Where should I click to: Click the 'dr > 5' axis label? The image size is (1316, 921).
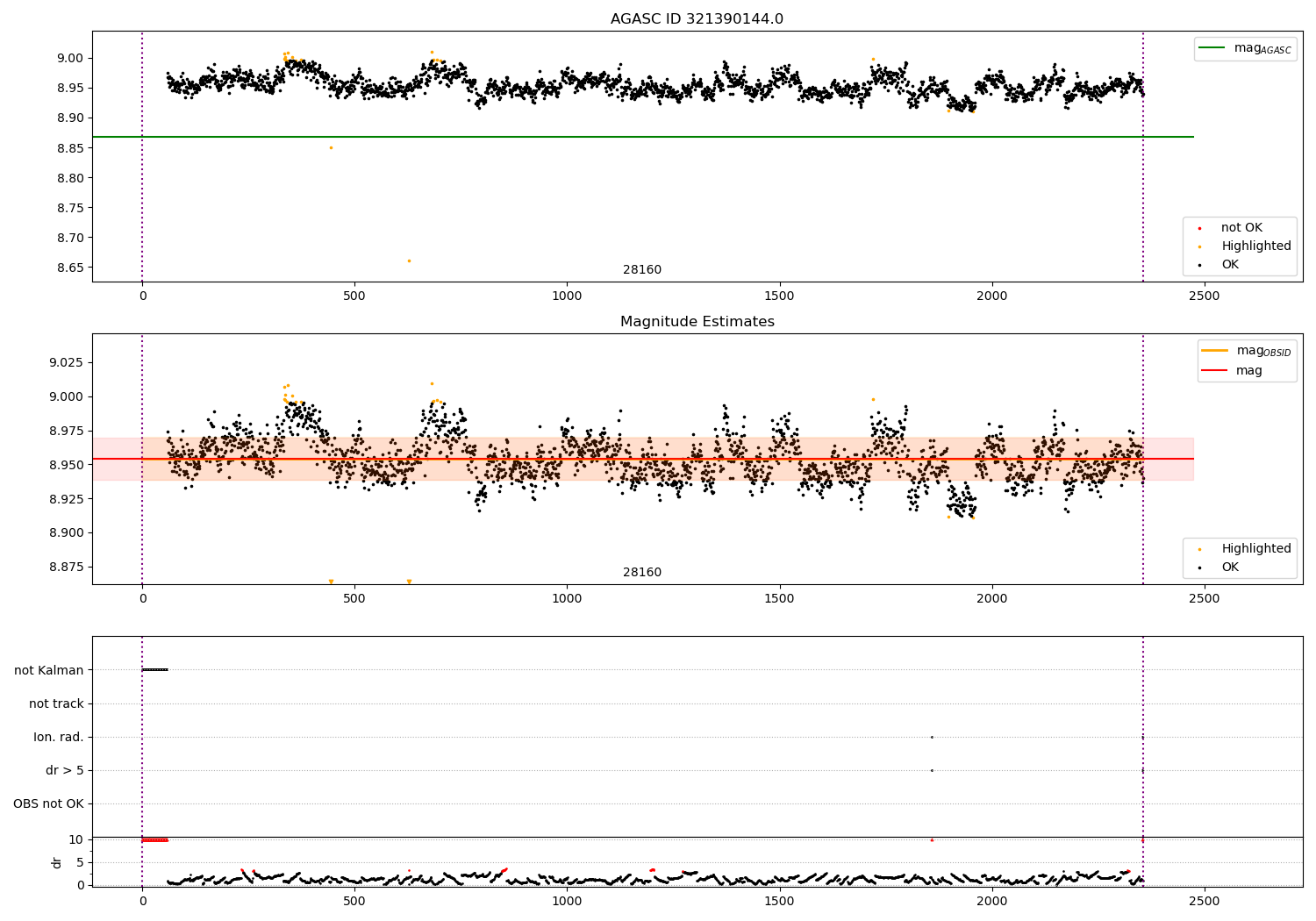[65, 770]
